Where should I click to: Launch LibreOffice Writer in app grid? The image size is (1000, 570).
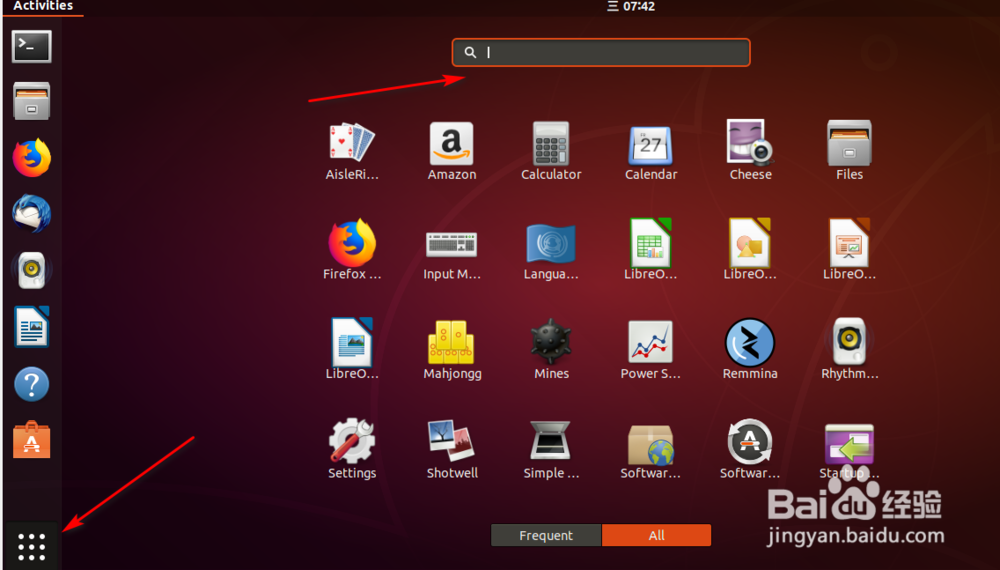click(352, 350)
